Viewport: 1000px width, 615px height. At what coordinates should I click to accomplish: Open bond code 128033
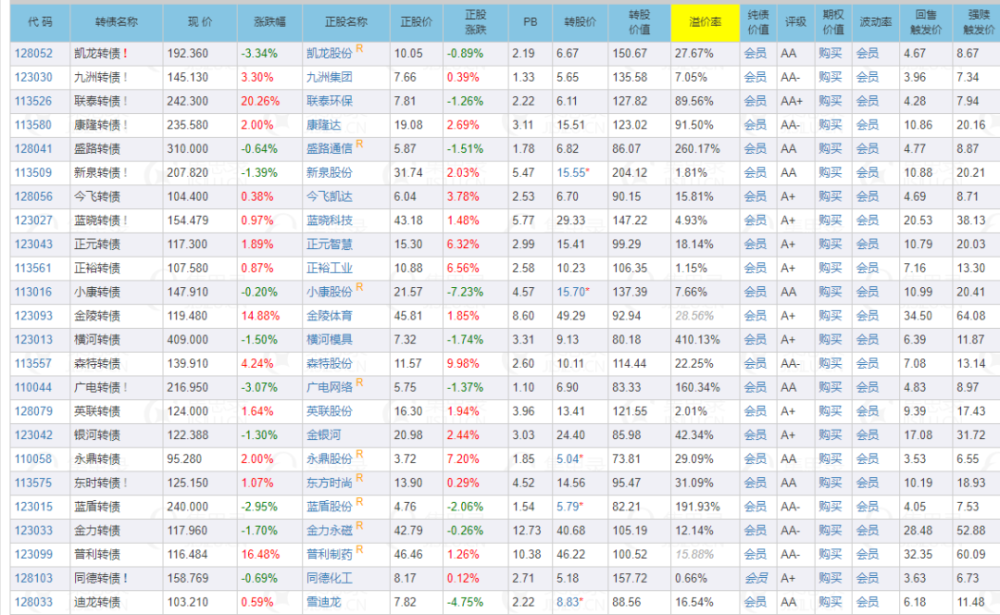[x=34, y=602]
